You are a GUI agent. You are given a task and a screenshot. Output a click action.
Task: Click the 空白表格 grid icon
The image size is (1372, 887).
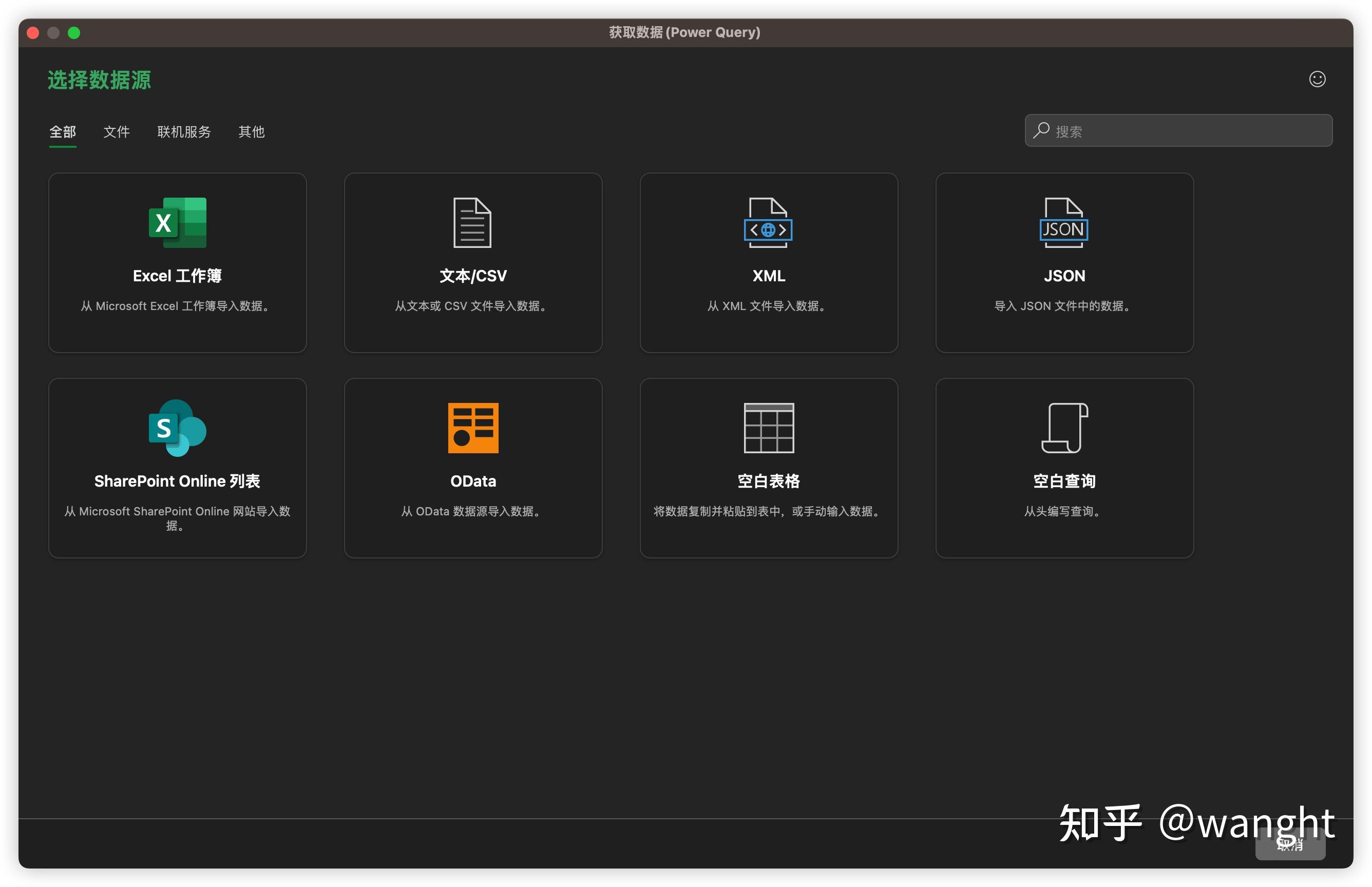(768, 429)
